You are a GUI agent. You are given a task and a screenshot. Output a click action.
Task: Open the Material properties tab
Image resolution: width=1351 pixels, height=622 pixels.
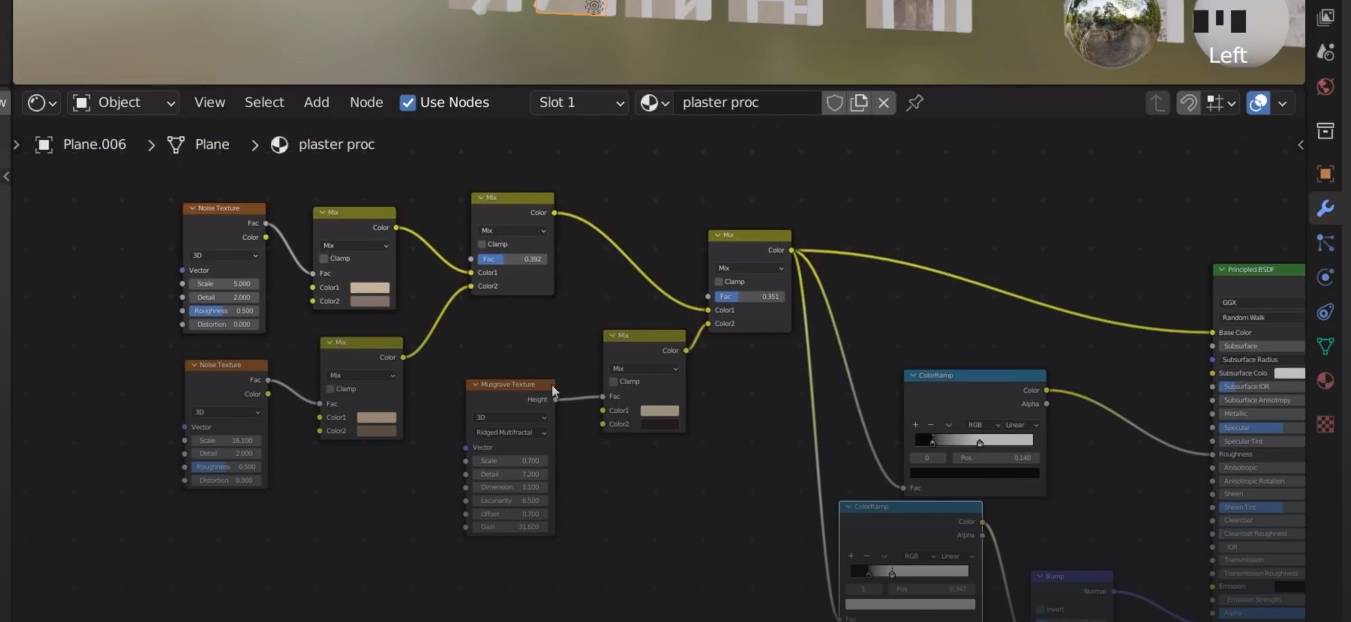[1325, 380]
